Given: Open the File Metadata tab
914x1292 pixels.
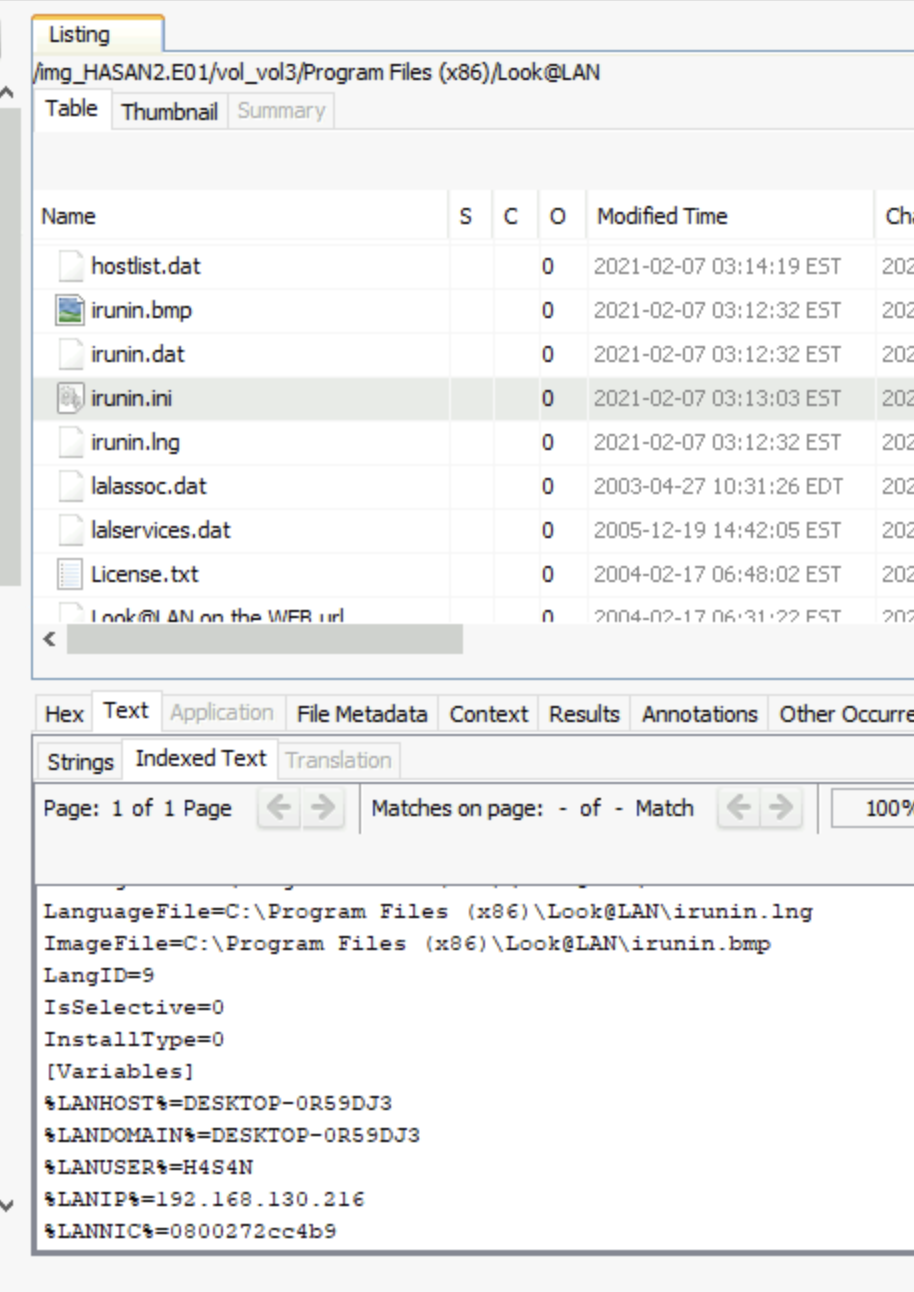Looking at the screenshot, I should coord(362,714).
